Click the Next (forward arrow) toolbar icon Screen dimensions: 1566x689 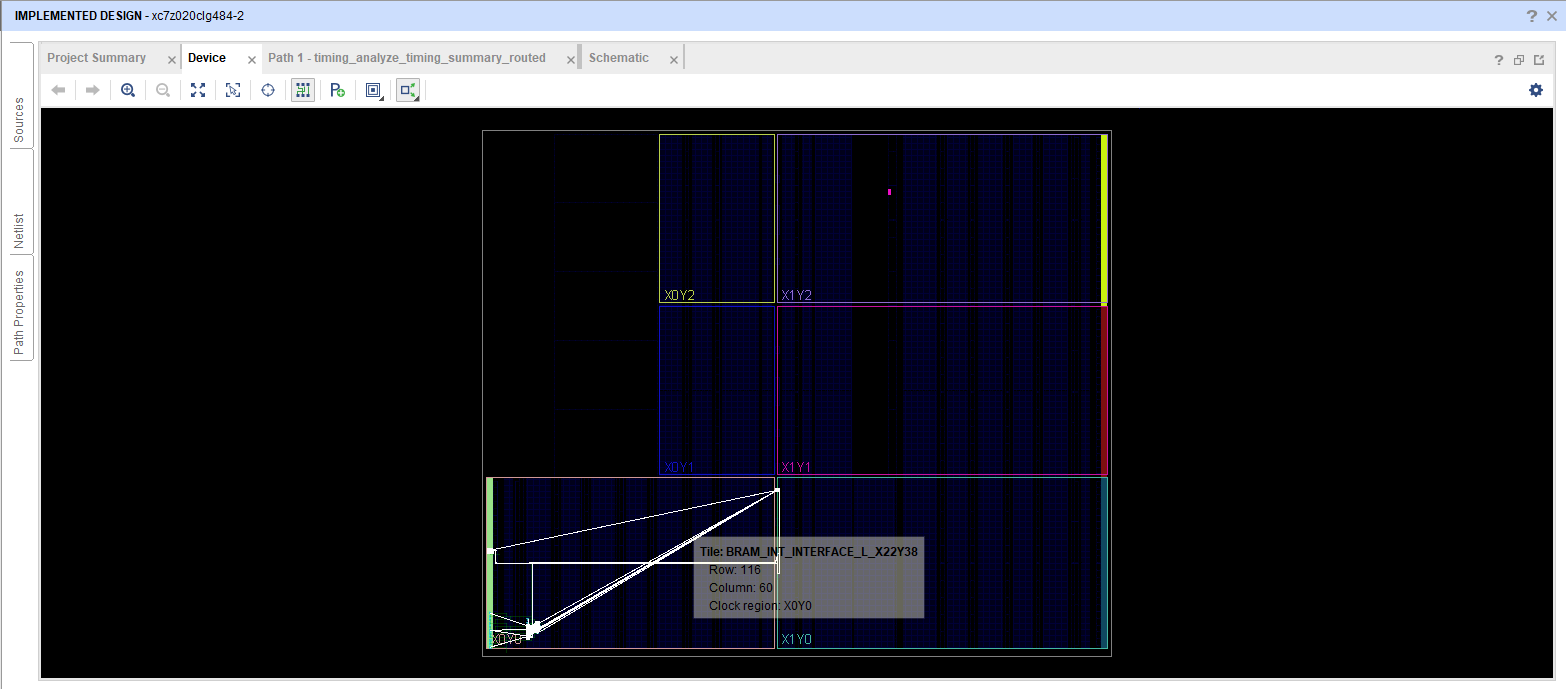[x=92, y=90]
